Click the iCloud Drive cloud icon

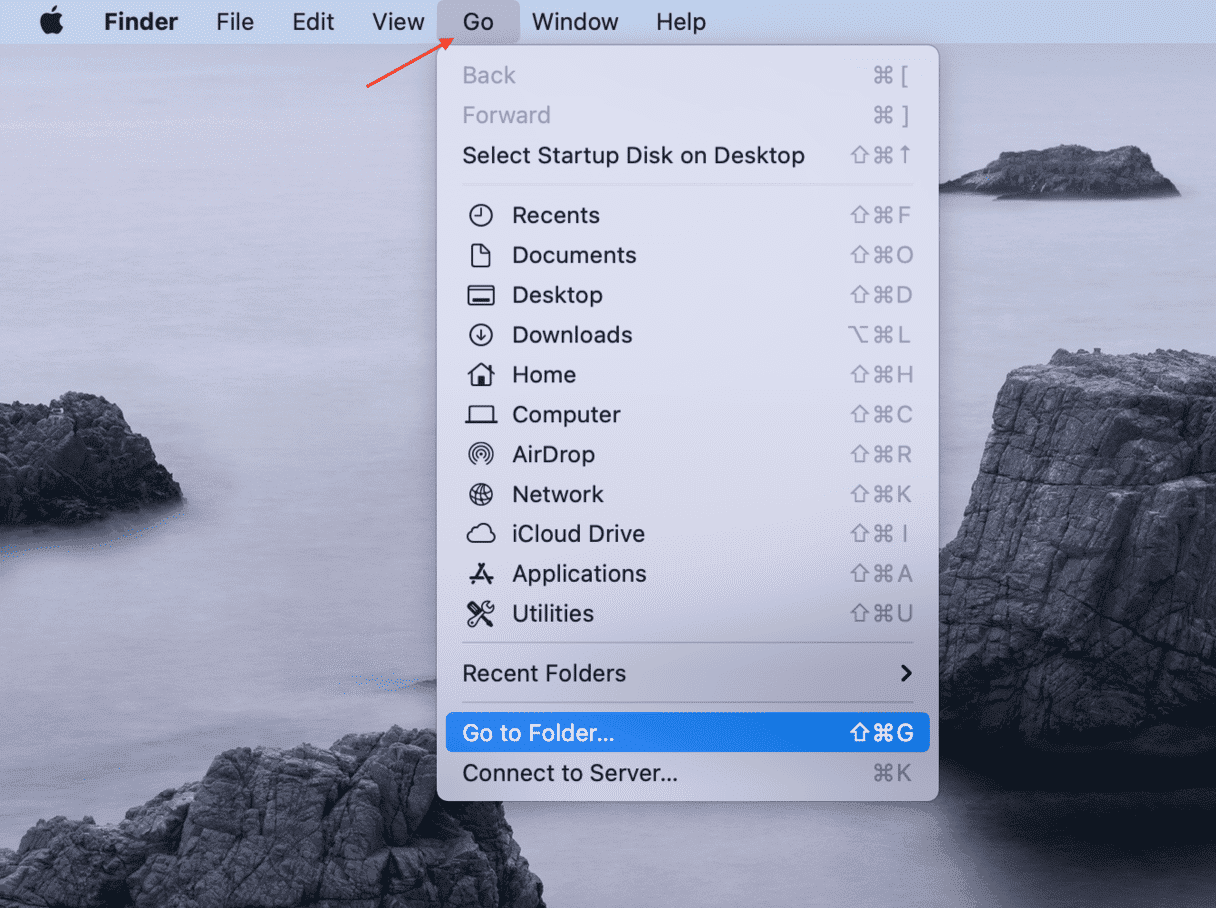481,534
